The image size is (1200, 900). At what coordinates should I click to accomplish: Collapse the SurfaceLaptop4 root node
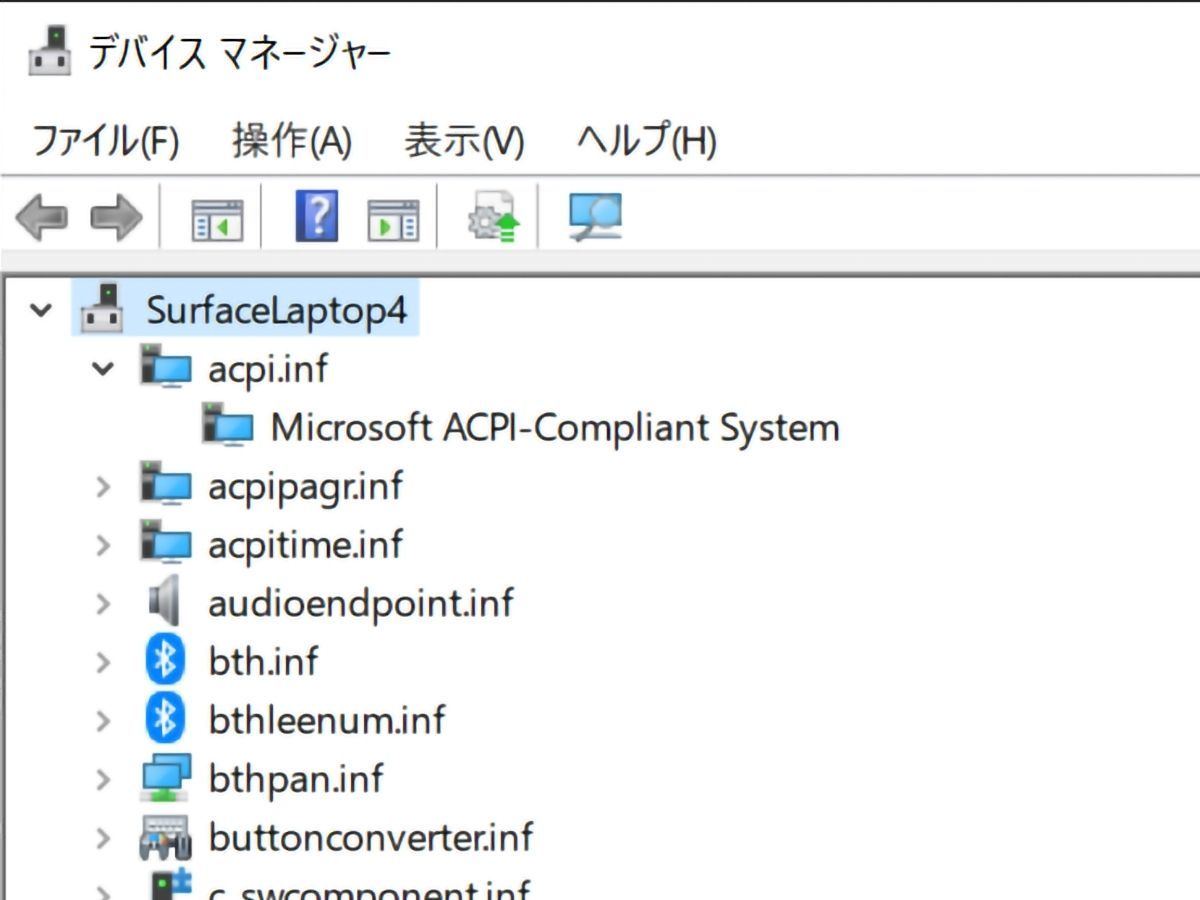click(x=41, y=311)
